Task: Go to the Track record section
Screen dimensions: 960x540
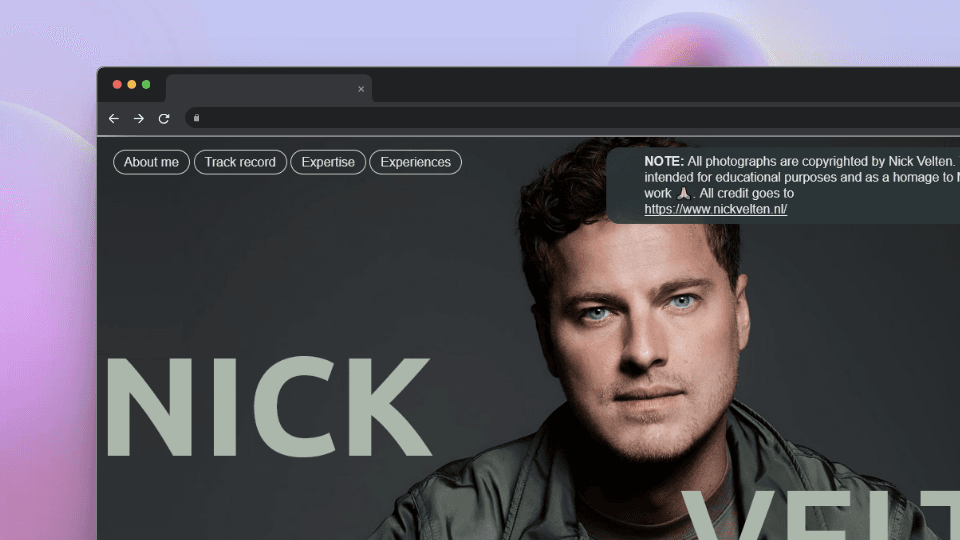Action: point(240,162)
